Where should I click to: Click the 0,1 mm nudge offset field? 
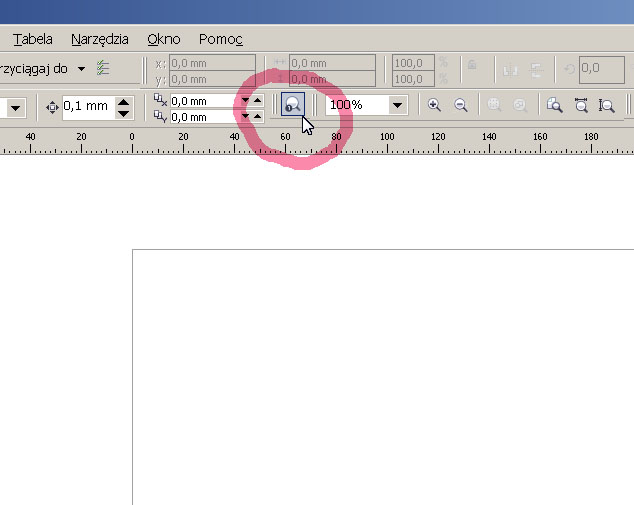tap(86, 106)
